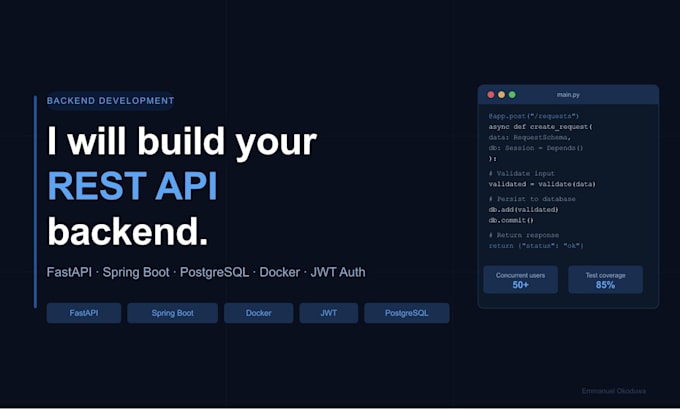This screenshot has width=680, height=414.
Task: Click the yellow minimize dot in code window
Action: point(501,95)
